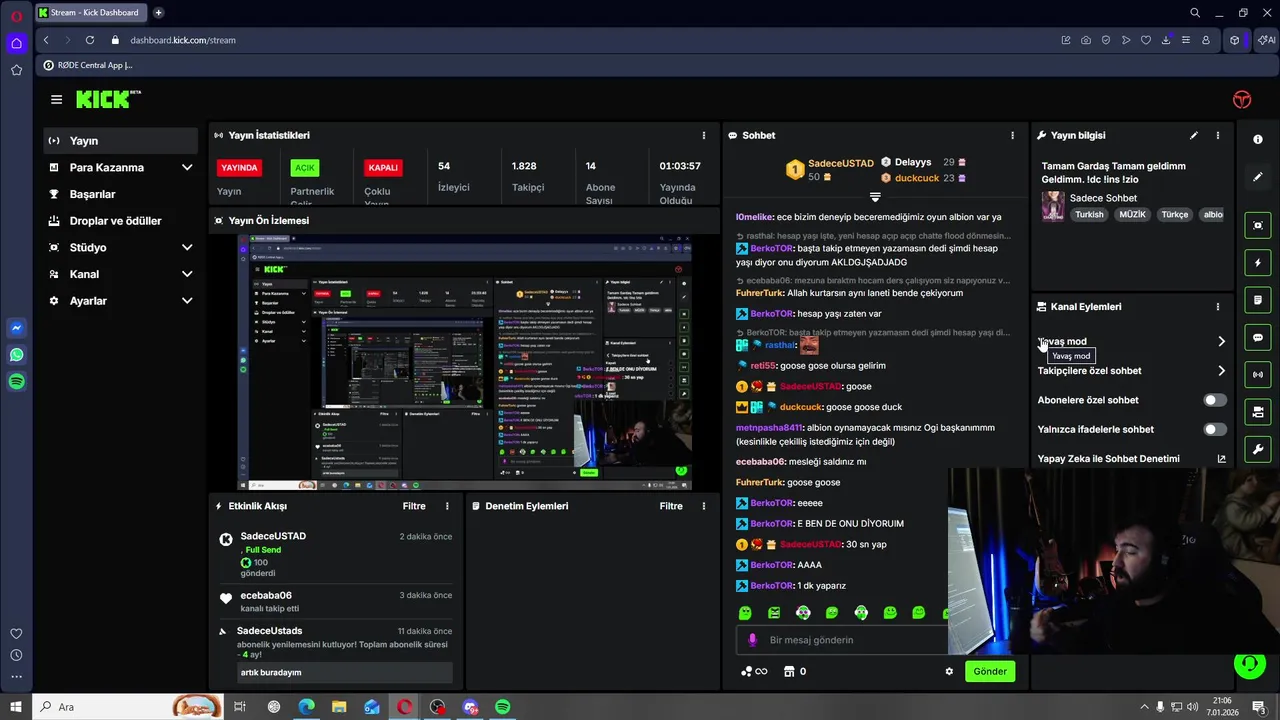Click the Turkish stream tag

(1089, 214)
